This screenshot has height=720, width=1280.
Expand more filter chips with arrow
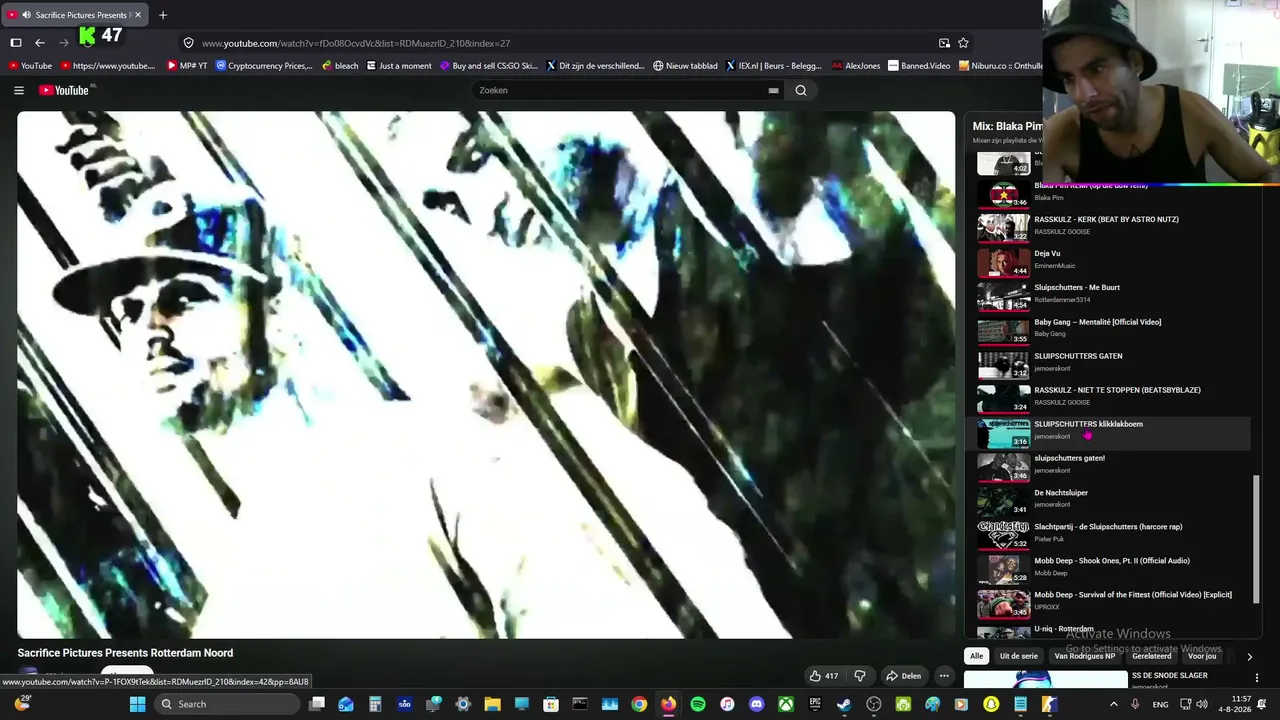click(x=1249, y=657)
